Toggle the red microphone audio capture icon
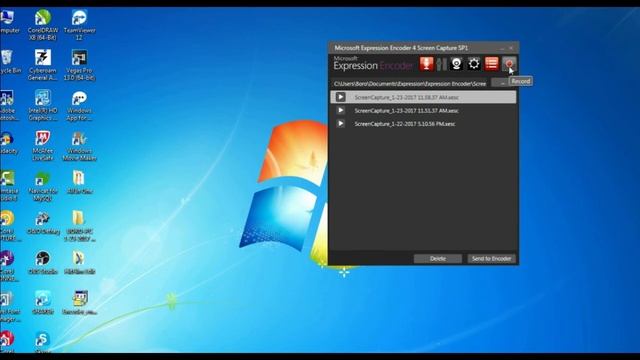The image size is (640, 360). (x=426, y=64)
